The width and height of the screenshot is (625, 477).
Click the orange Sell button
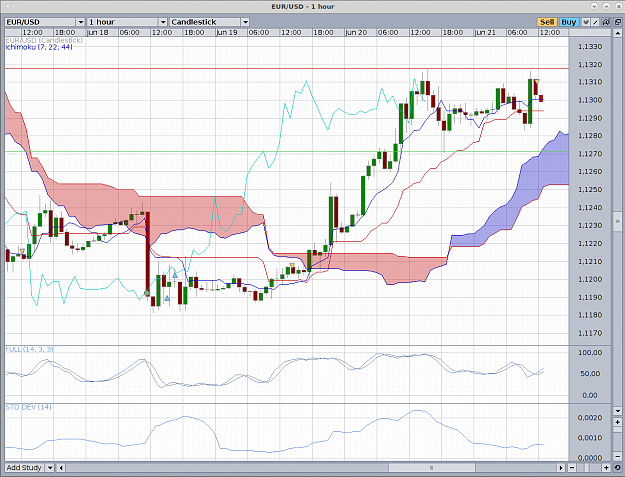click(x=547, y=22)
